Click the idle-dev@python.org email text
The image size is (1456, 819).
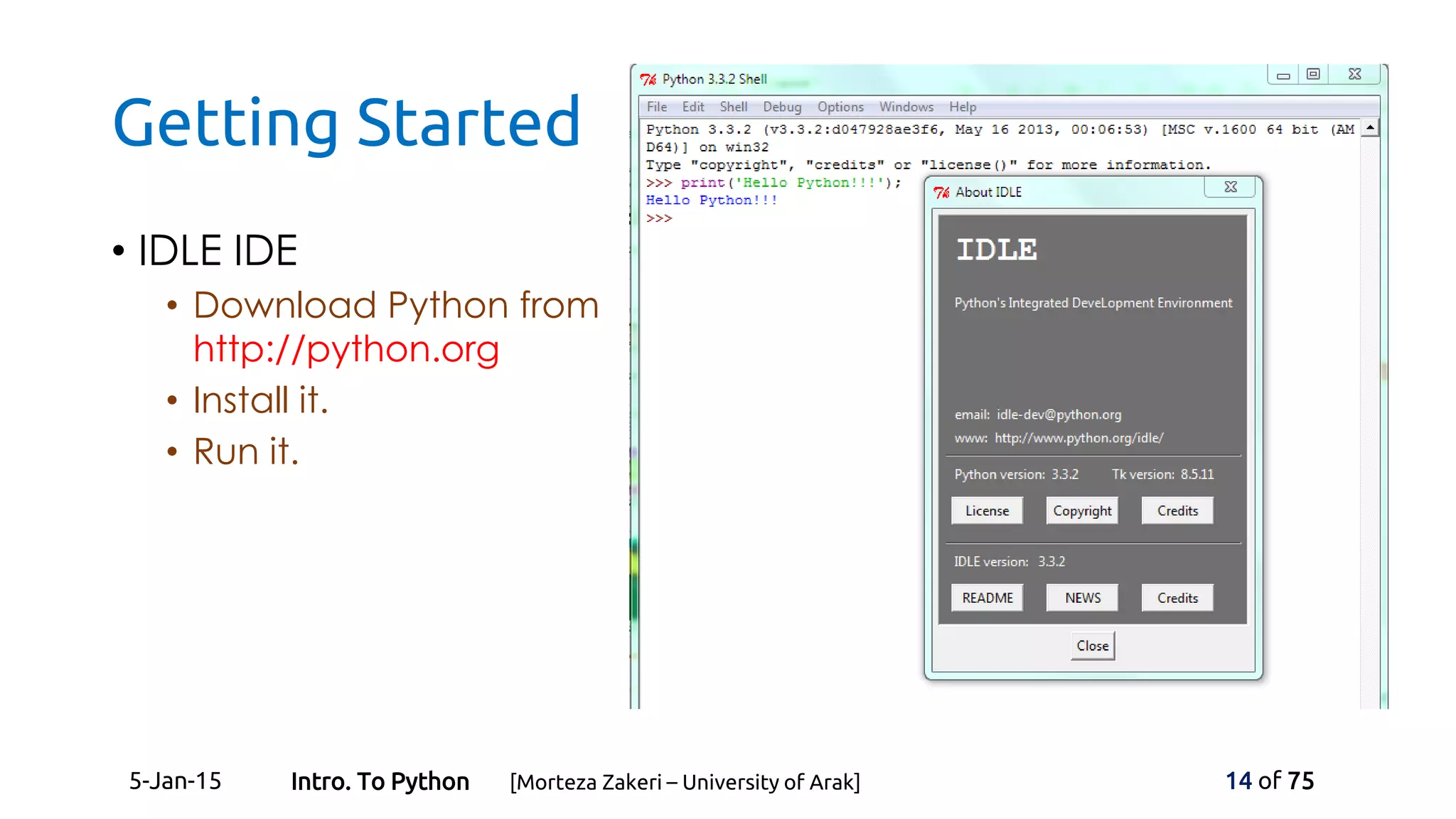click(1059, 414)
